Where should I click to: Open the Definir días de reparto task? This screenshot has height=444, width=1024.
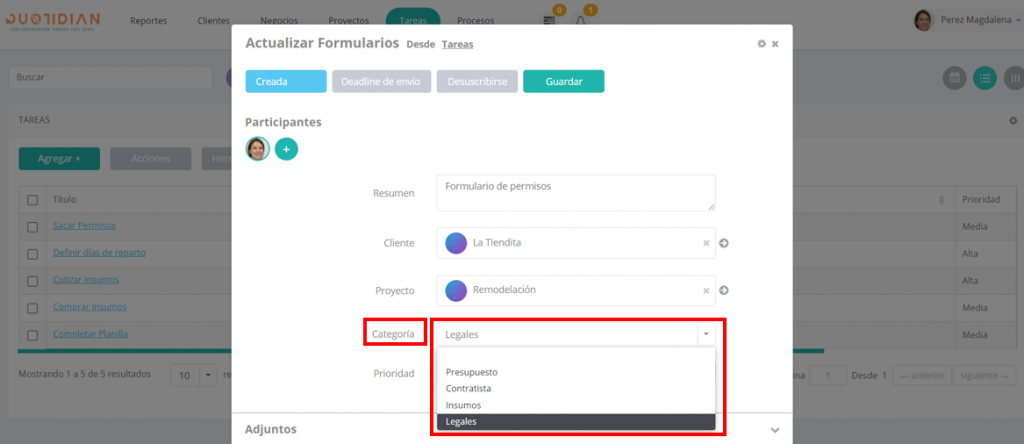pos(99,253)
